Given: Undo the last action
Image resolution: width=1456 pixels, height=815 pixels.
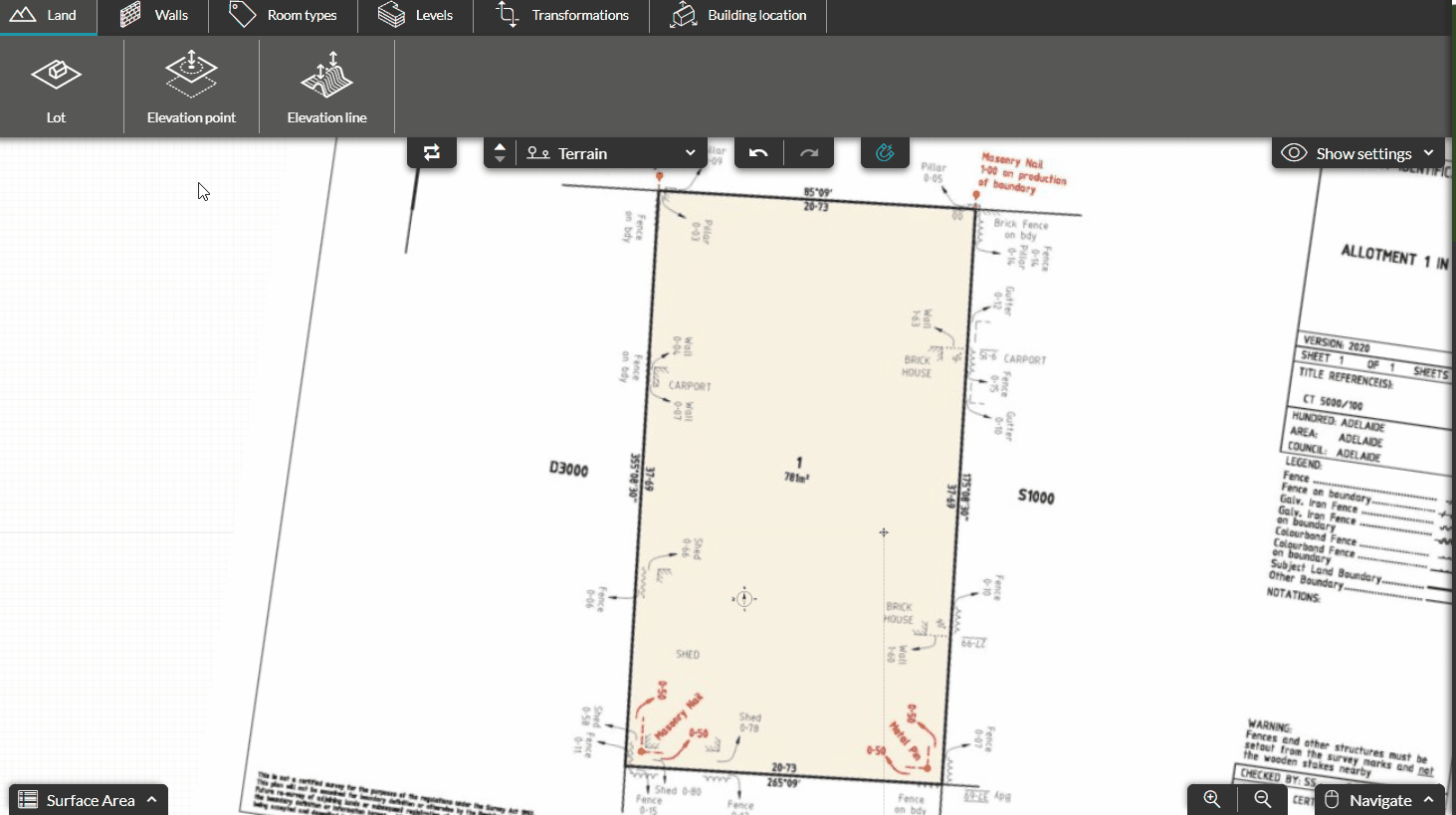Looking at the screenshot, I should [758, 152].
